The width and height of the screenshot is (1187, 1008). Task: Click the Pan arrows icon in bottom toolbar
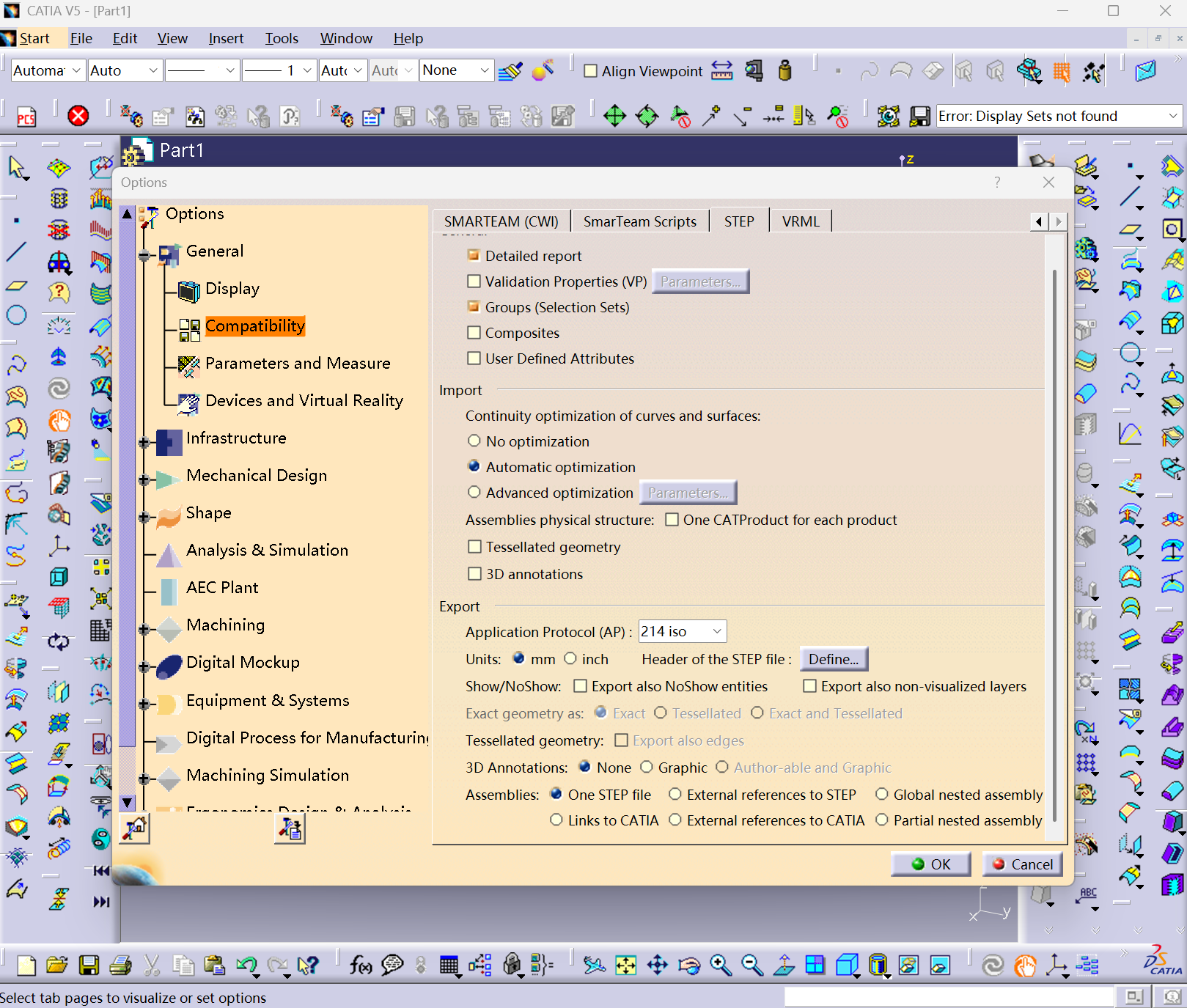[x=658, y=965]
